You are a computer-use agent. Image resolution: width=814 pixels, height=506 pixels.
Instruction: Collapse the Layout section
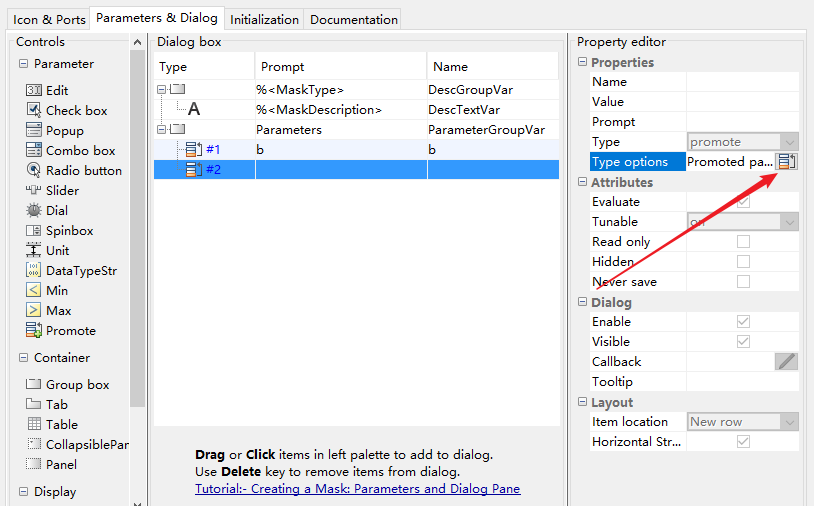[582, 402]
